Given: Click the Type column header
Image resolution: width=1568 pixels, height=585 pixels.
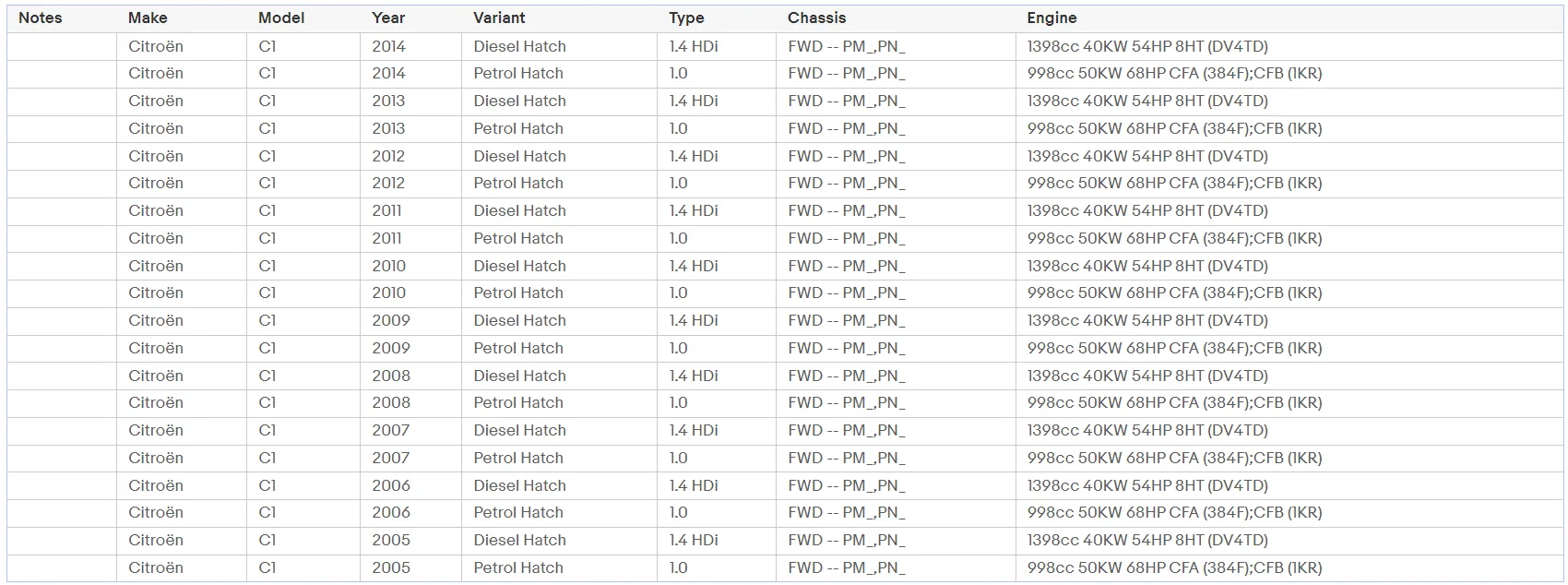Looking at the screenshot, I should click(x=686, y=18).
